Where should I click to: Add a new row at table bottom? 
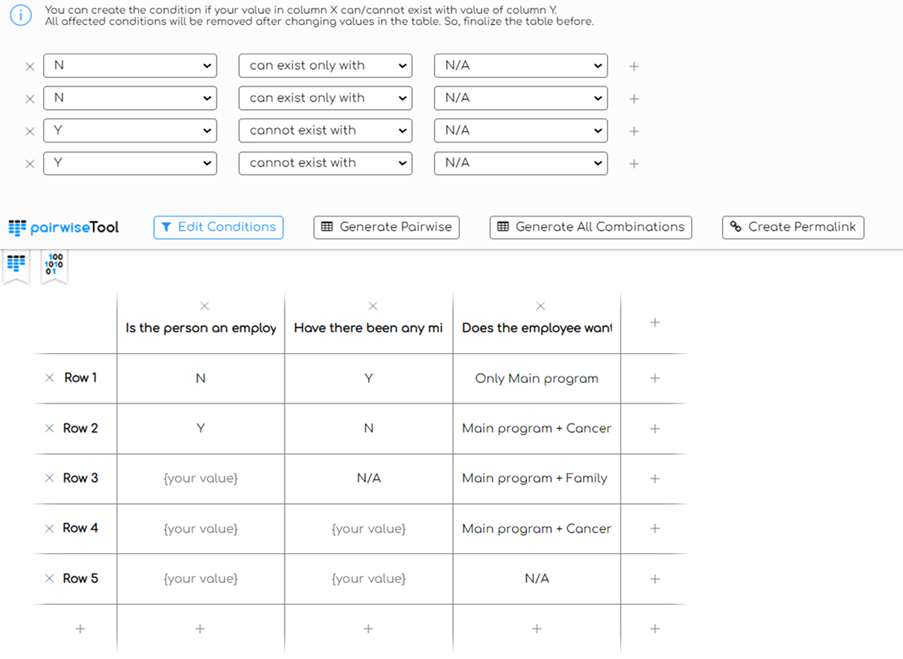[80, 629]
